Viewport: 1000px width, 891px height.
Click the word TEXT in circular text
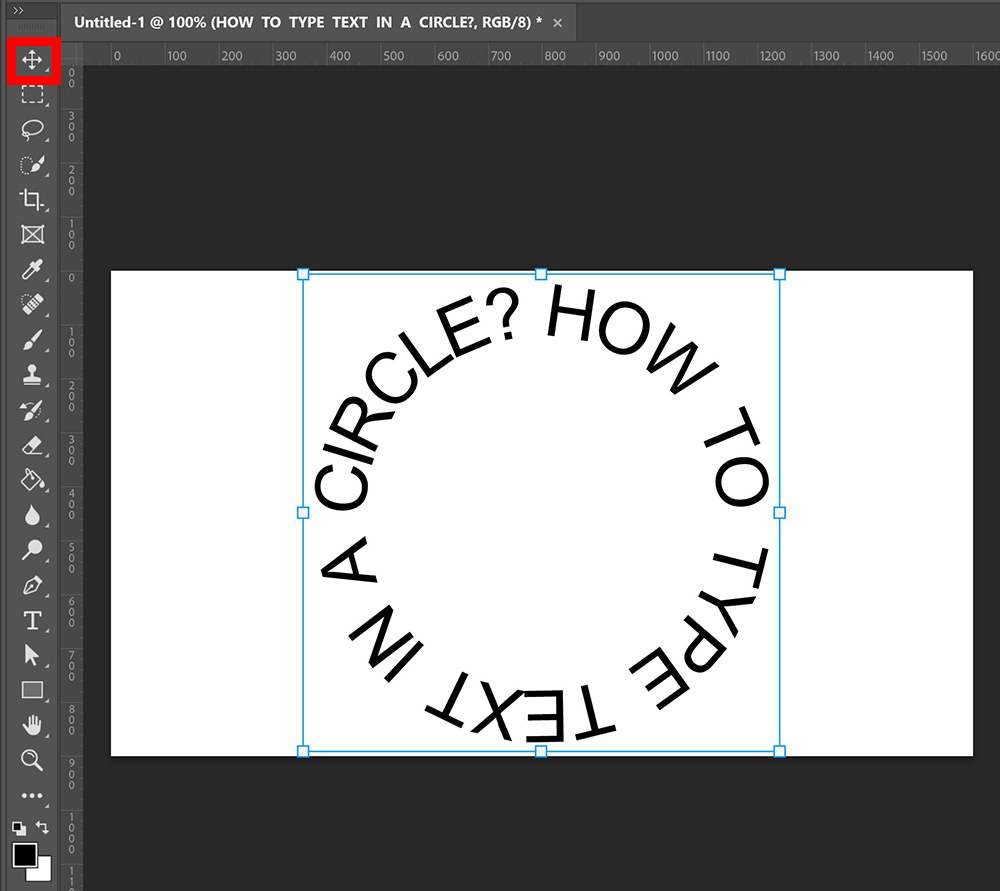(x=520, y=708)
